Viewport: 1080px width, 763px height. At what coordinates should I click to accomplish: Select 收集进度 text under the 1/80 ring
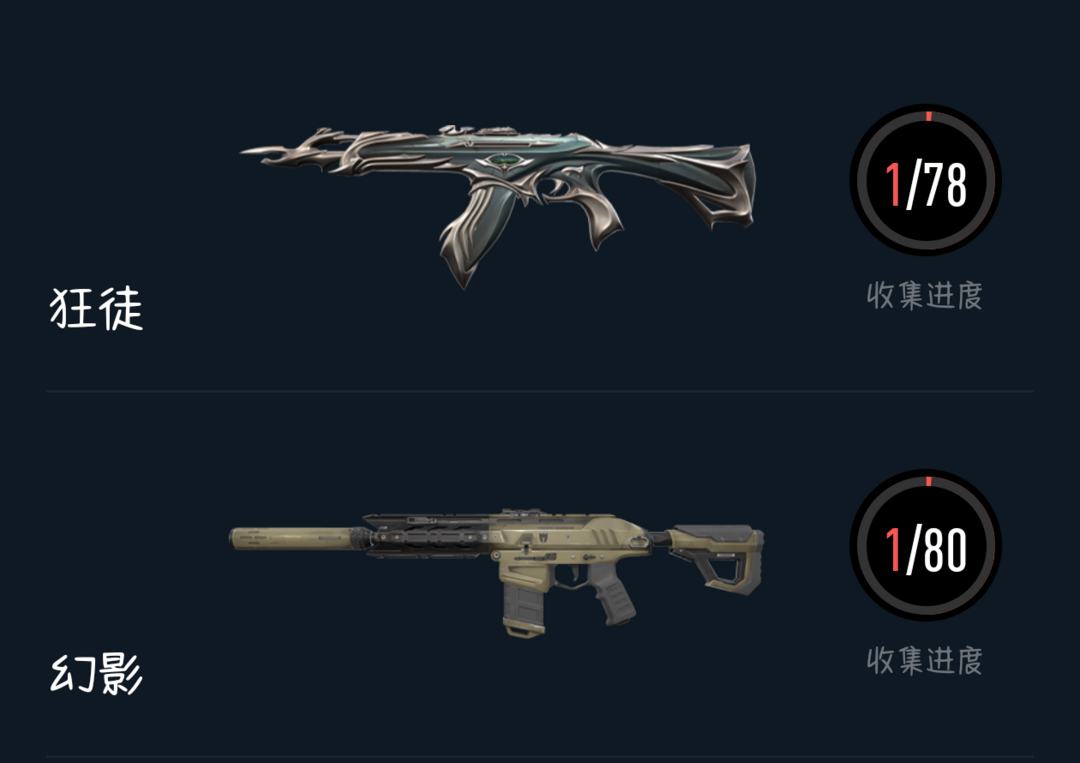[x=924, y=660]
